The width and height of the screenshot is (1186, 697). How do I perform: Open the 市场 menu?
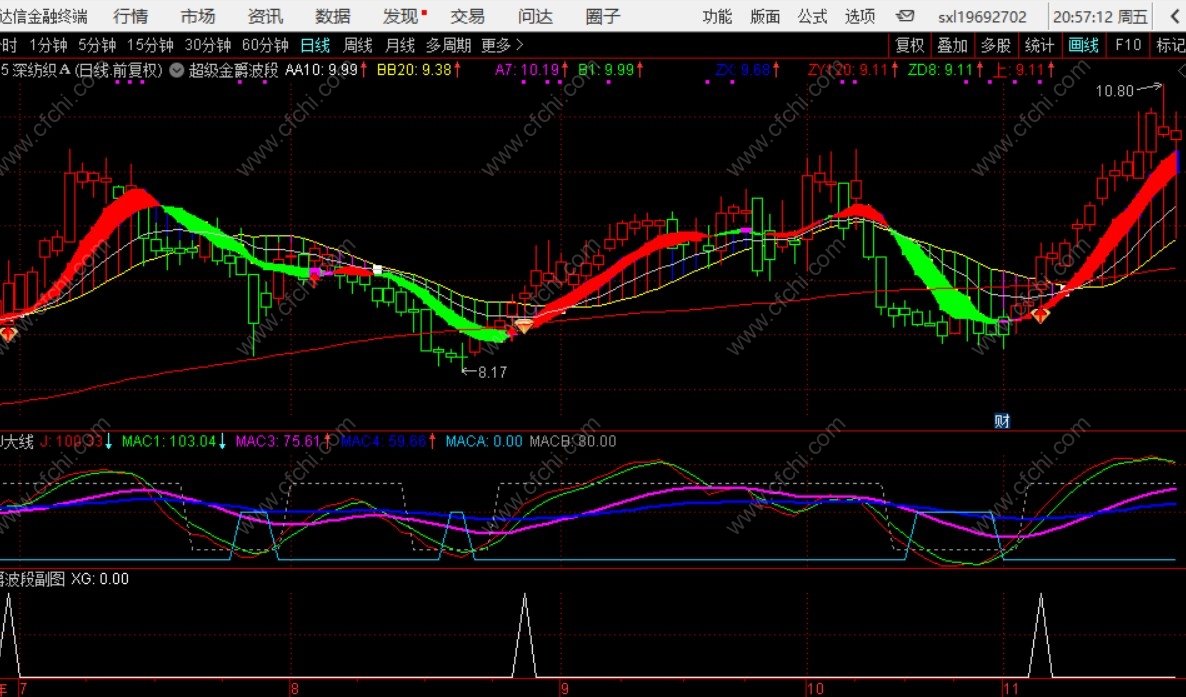(x=198, y=16)
